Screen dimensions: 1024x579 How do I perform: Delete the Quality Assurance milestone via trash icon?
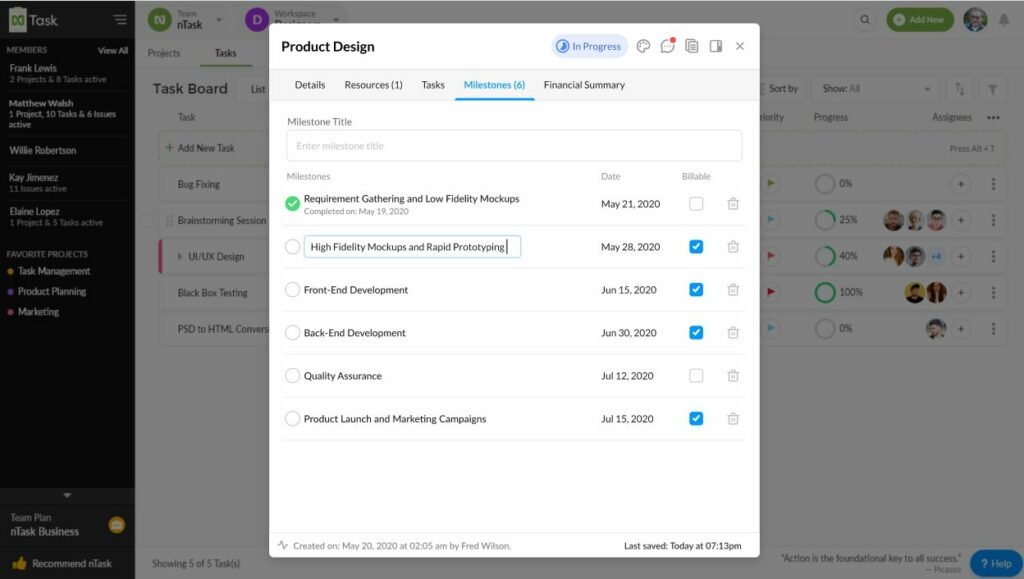tap(734, 376)
